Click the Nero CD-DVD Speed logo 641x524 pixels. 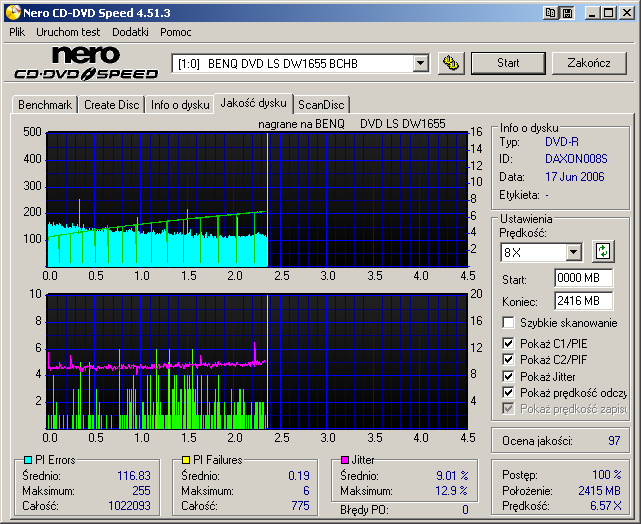coord(86,63)
